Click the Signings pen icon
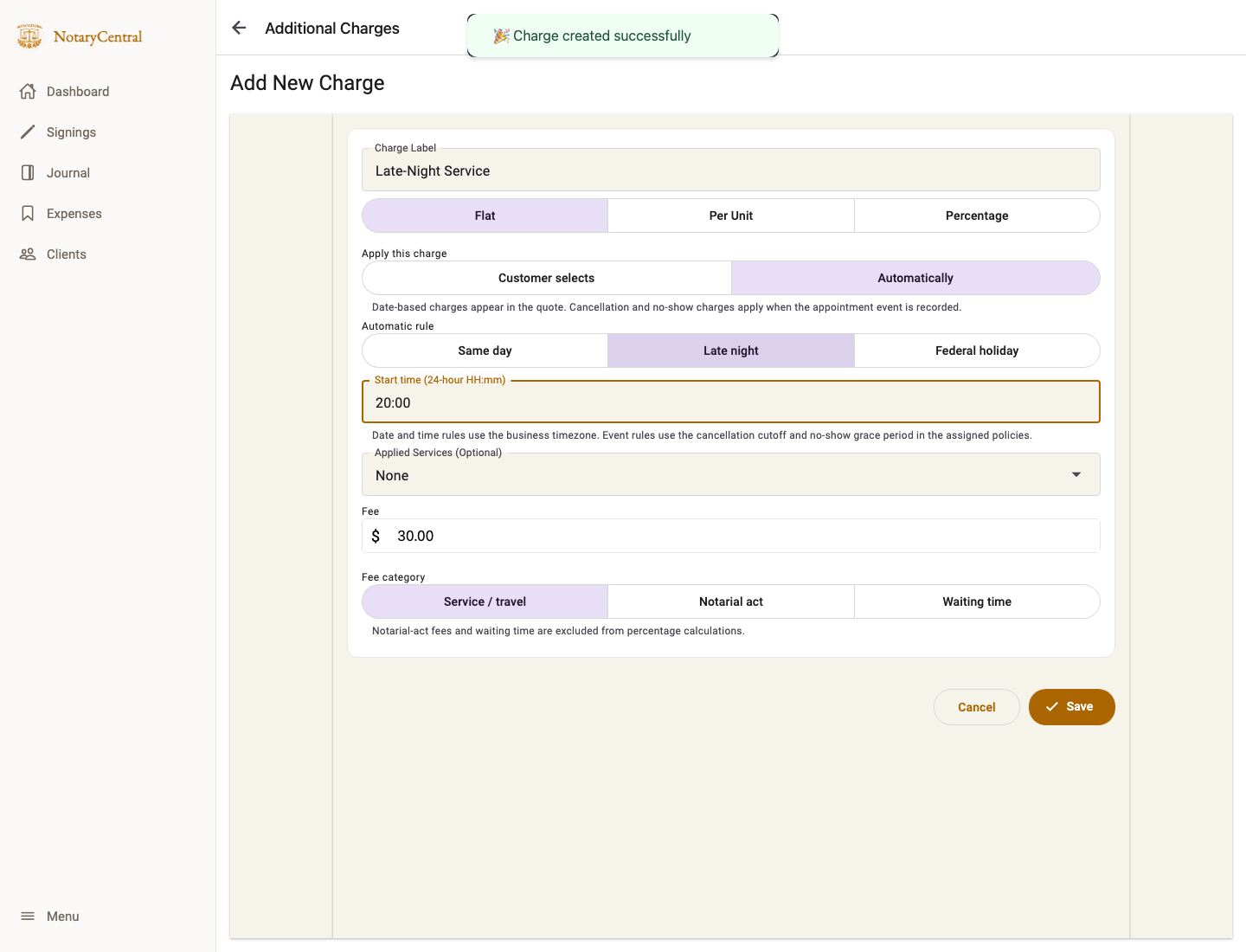Image resolution: width=1246 pixels, height=952 pixels. coord(28,132)
